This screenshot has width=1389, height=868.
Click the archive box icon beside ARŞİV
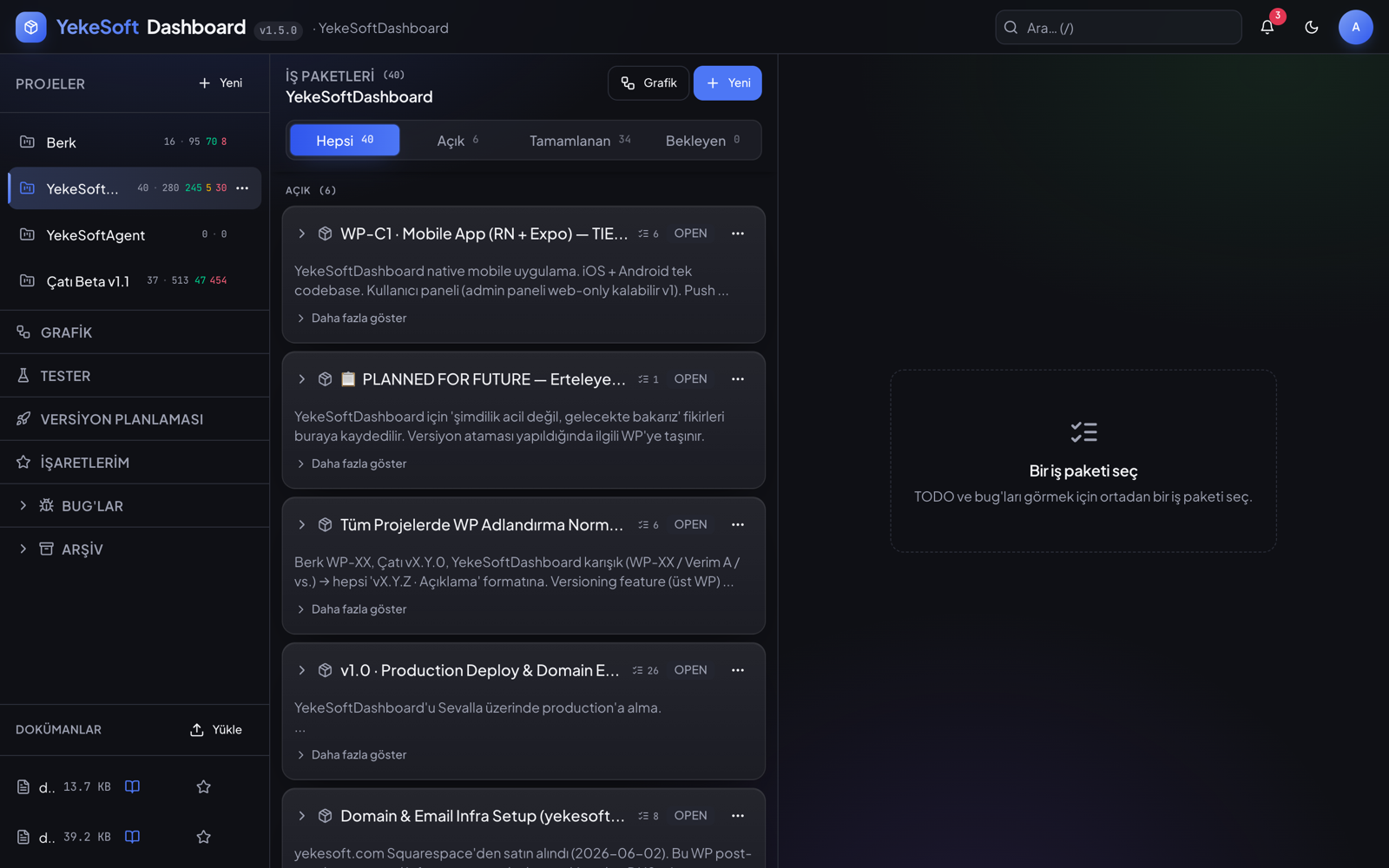47,549
